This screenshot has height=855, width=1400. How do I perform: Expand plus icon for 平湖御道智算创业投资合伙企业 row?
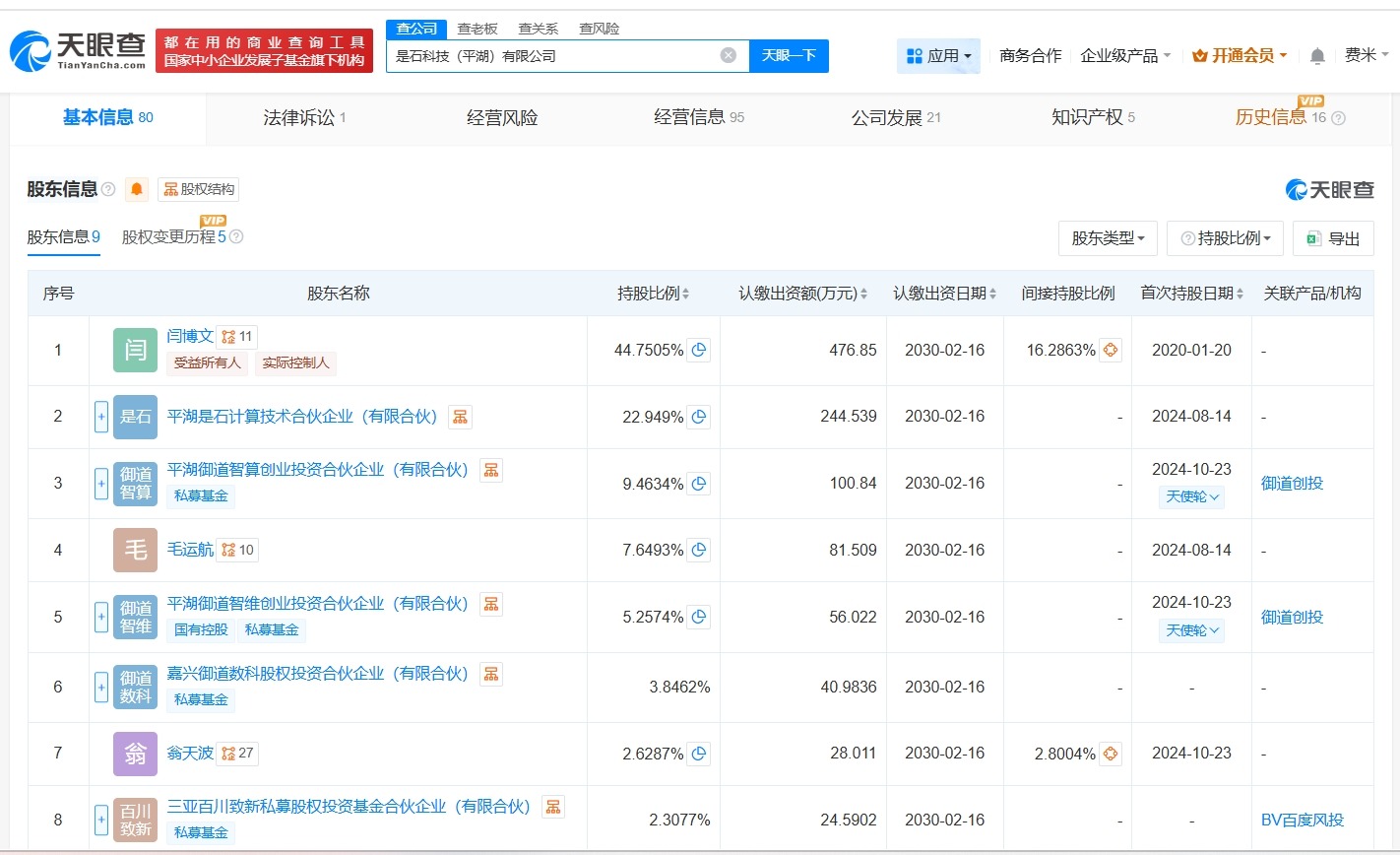101,484
